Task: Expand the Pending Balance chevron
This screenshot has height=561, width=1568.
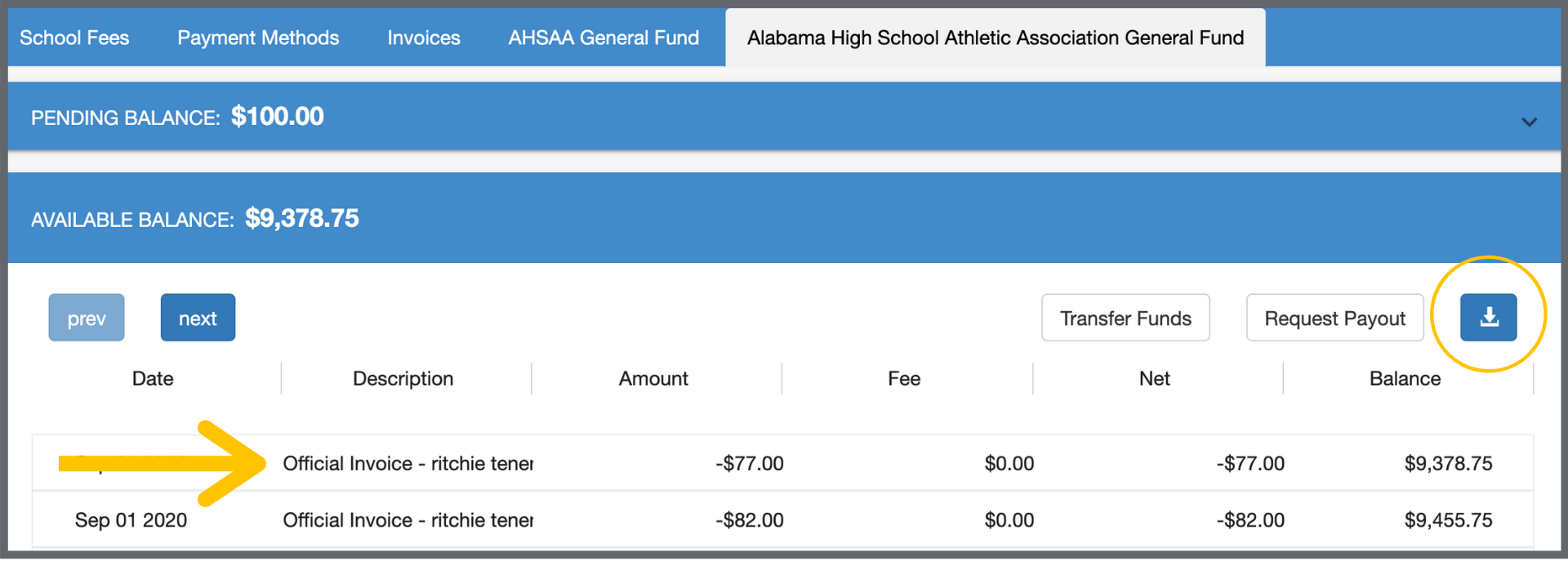Action: tap(1529, 122)
